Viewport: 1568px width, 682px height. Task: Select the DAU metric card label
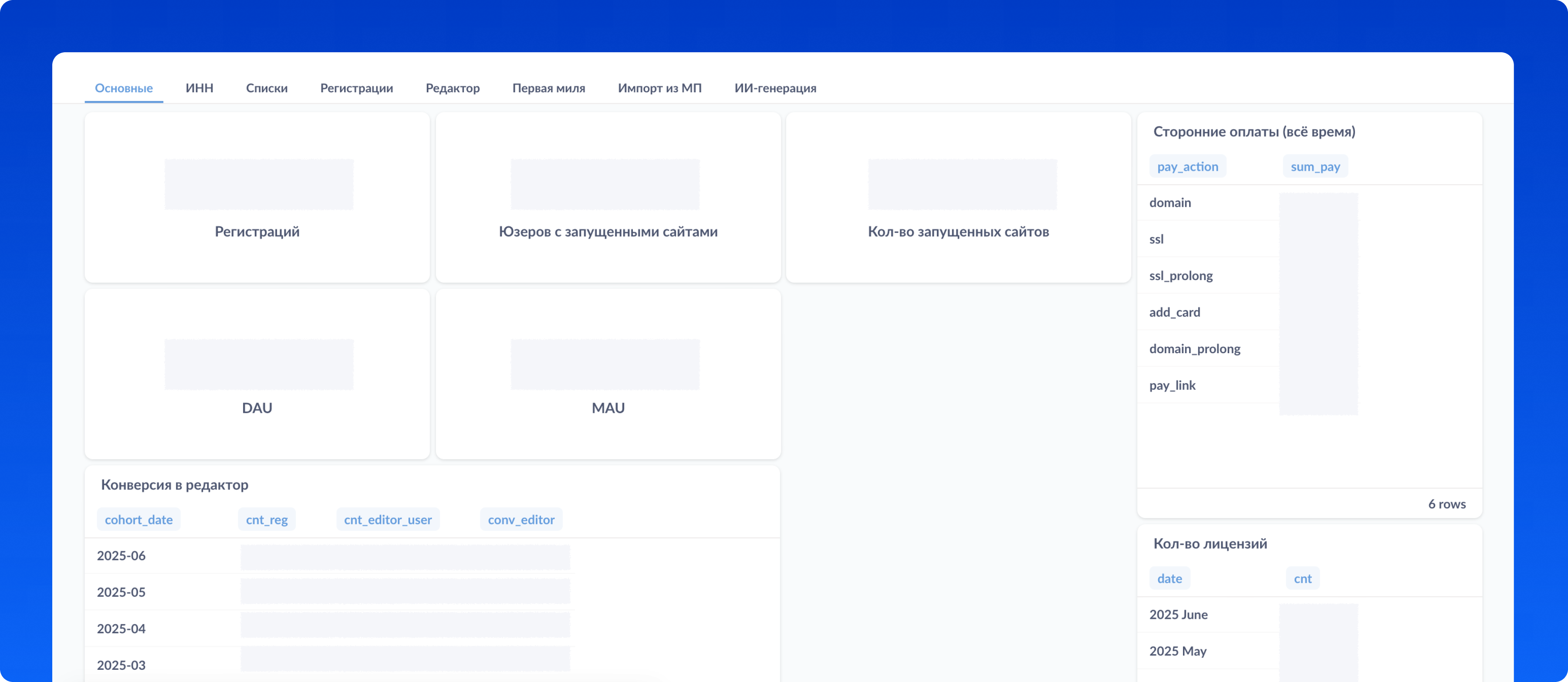point(257,408)
